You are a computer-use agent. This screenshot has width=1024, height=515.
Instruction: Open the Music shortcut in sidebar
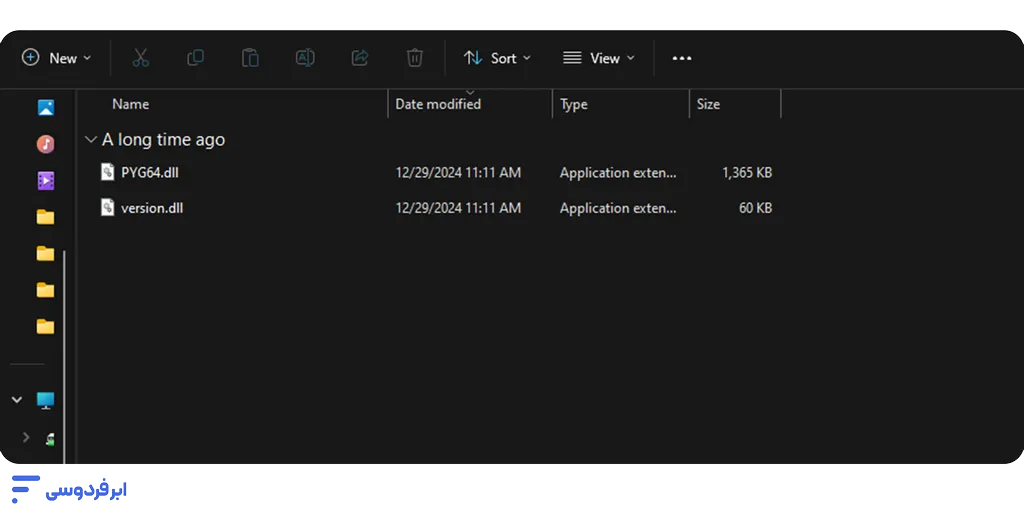pos(45,144)
